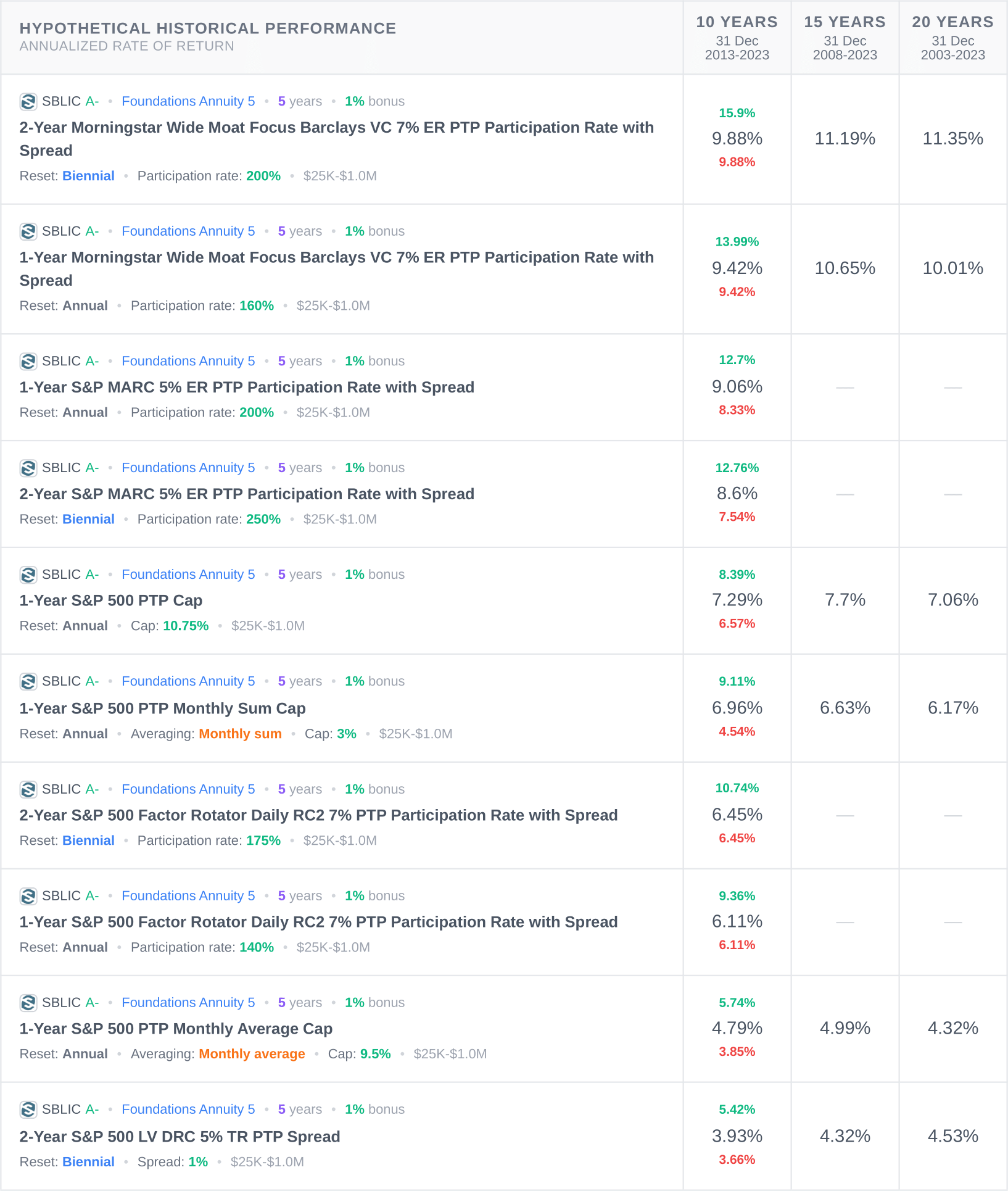This screenshot has height=1191, width=1008.
Task: Open Foundations Annuity 5 link in 1-Year Factor Rotator row
Action: 188,896
